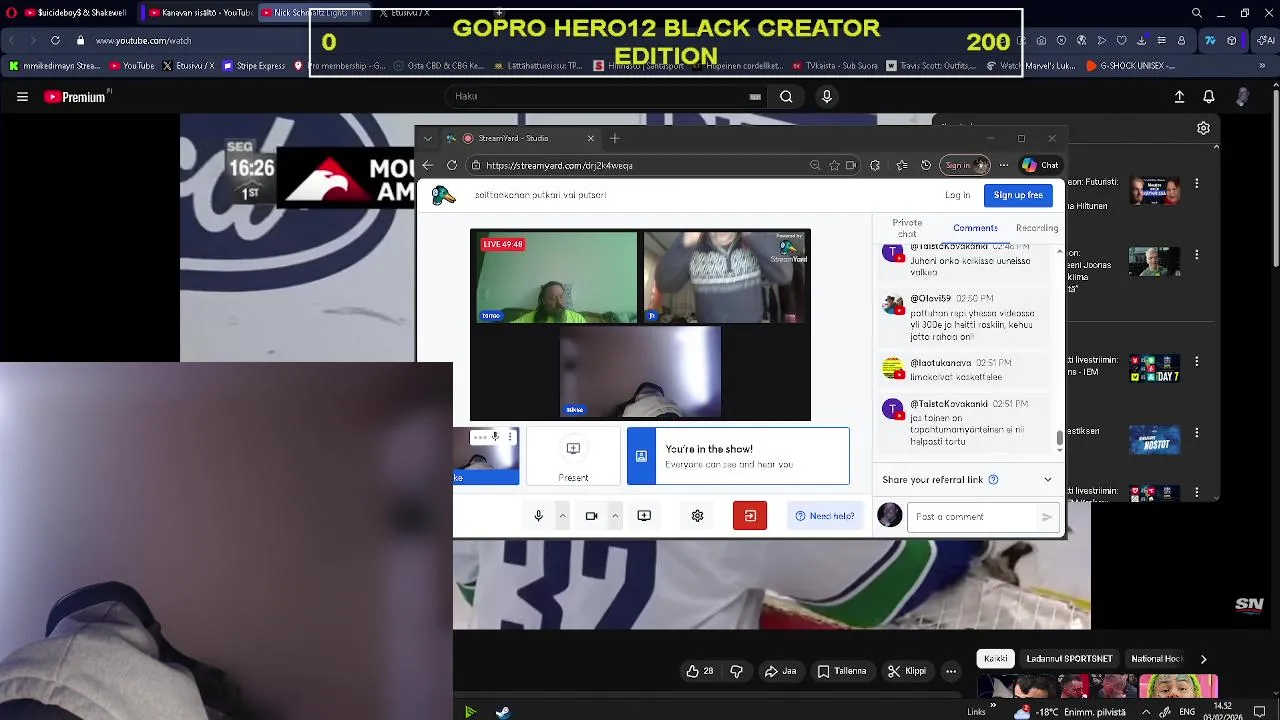Image resolution: width=1280 pixels, height=720 pixels.
Task: Bookmark StreamYard page with star icon
Action: [x=834, y=166]
